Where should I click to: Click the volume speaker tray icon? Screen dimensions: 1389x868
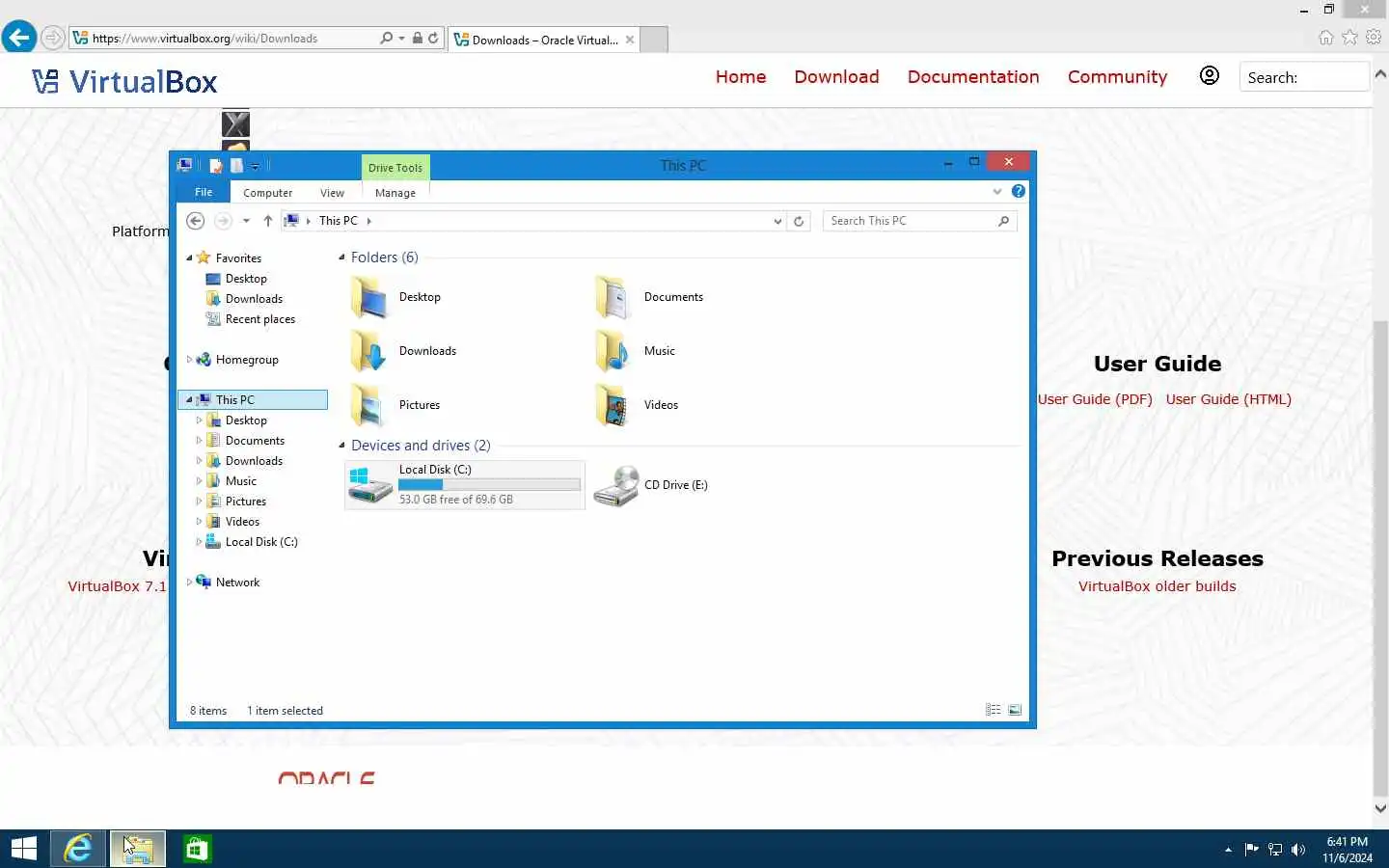click(1298, 850)
